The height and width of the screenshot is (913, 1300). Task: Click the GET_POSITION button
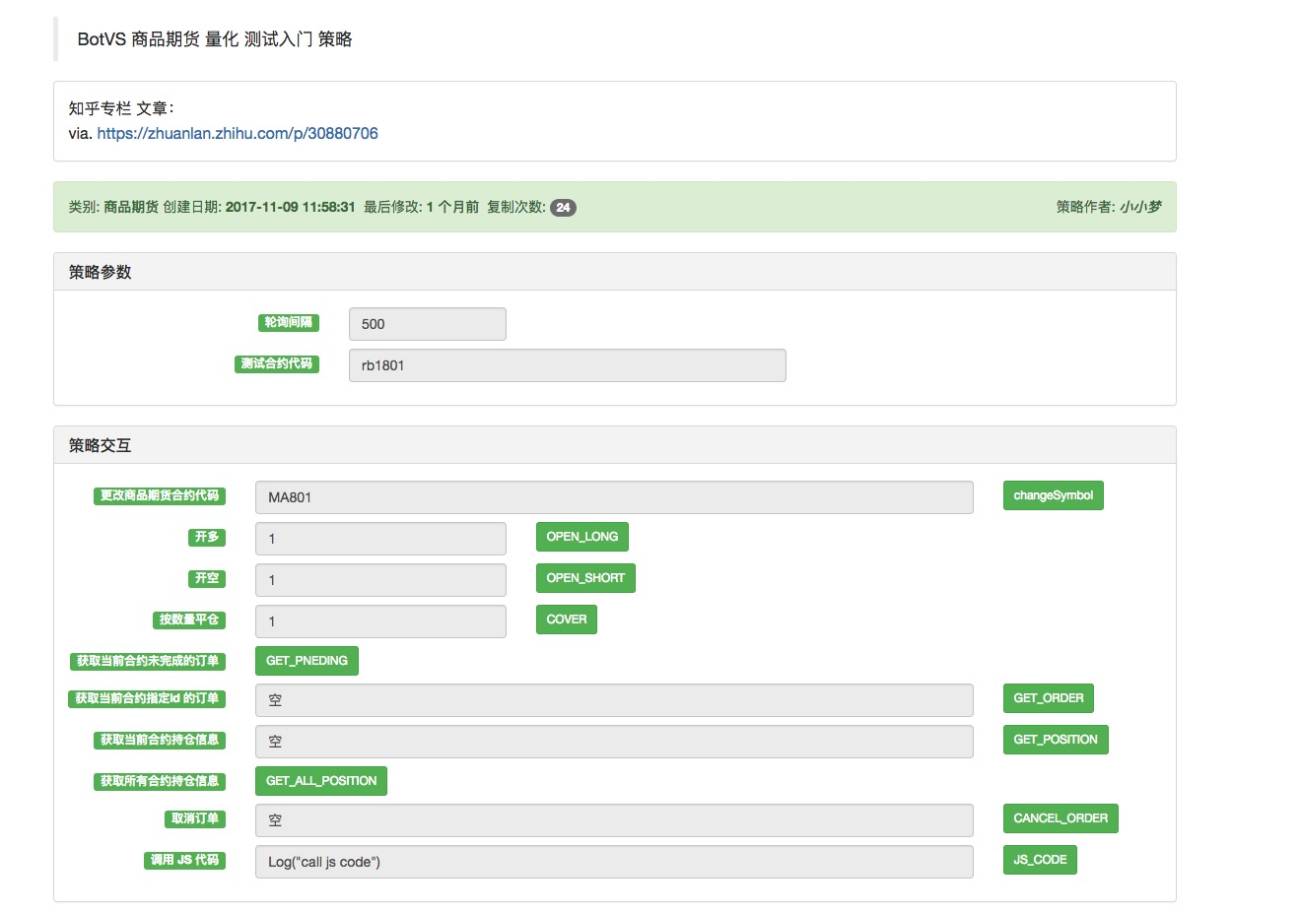(1055, 739)
